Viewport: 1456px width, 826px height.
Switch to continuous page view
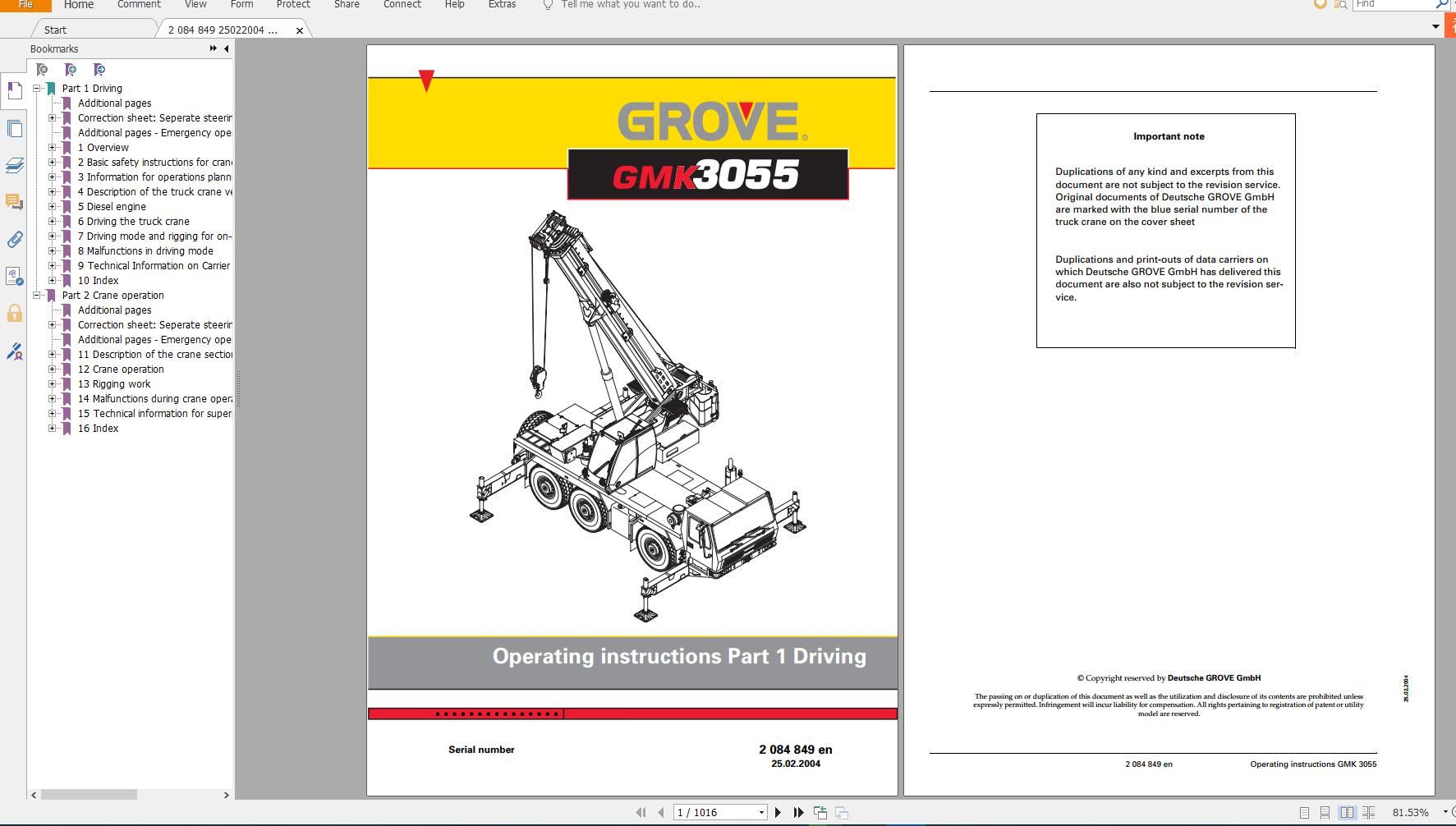[1325, 813]
